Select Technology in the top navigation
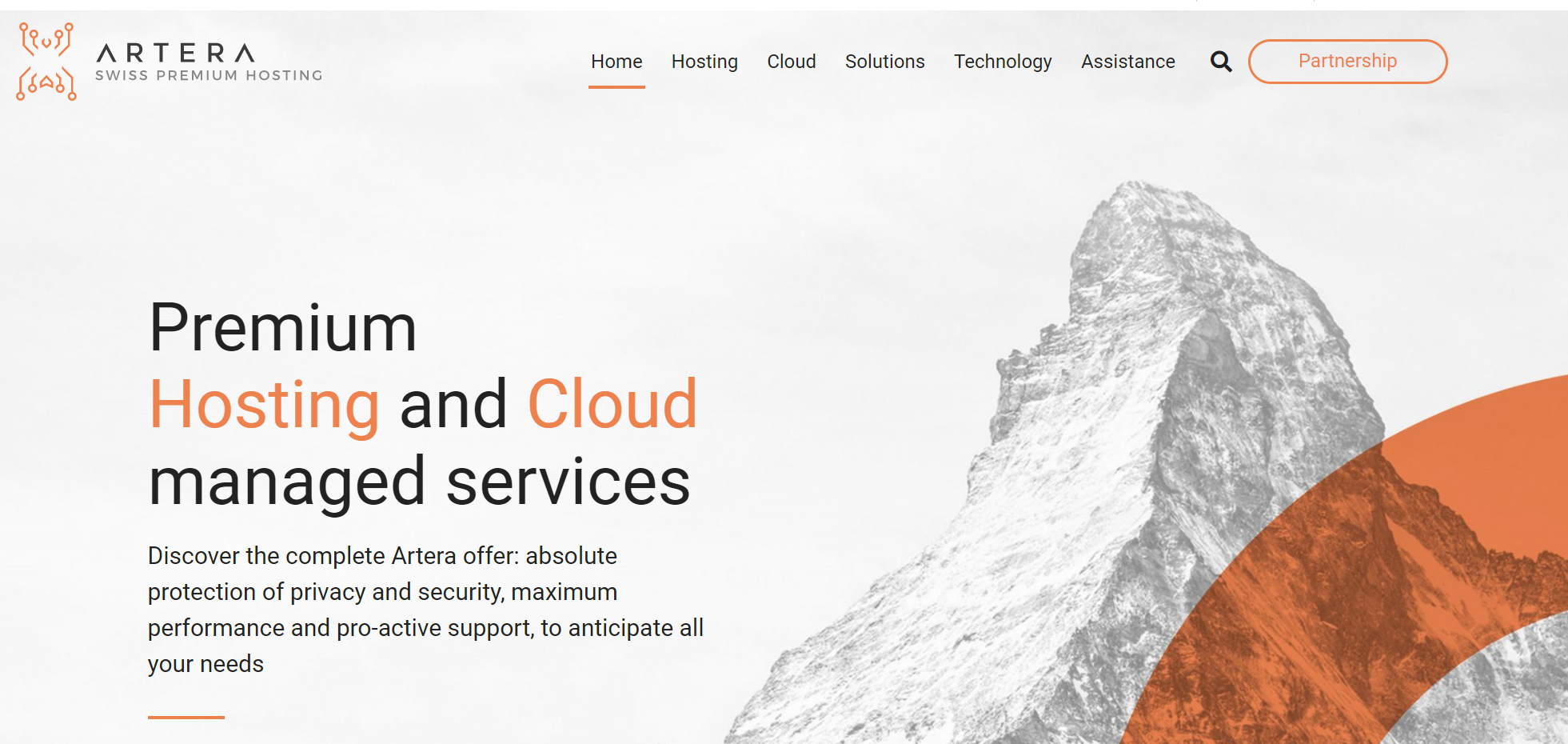Viewport: 1568px width, 744px height. click(x=1003, y=62)
